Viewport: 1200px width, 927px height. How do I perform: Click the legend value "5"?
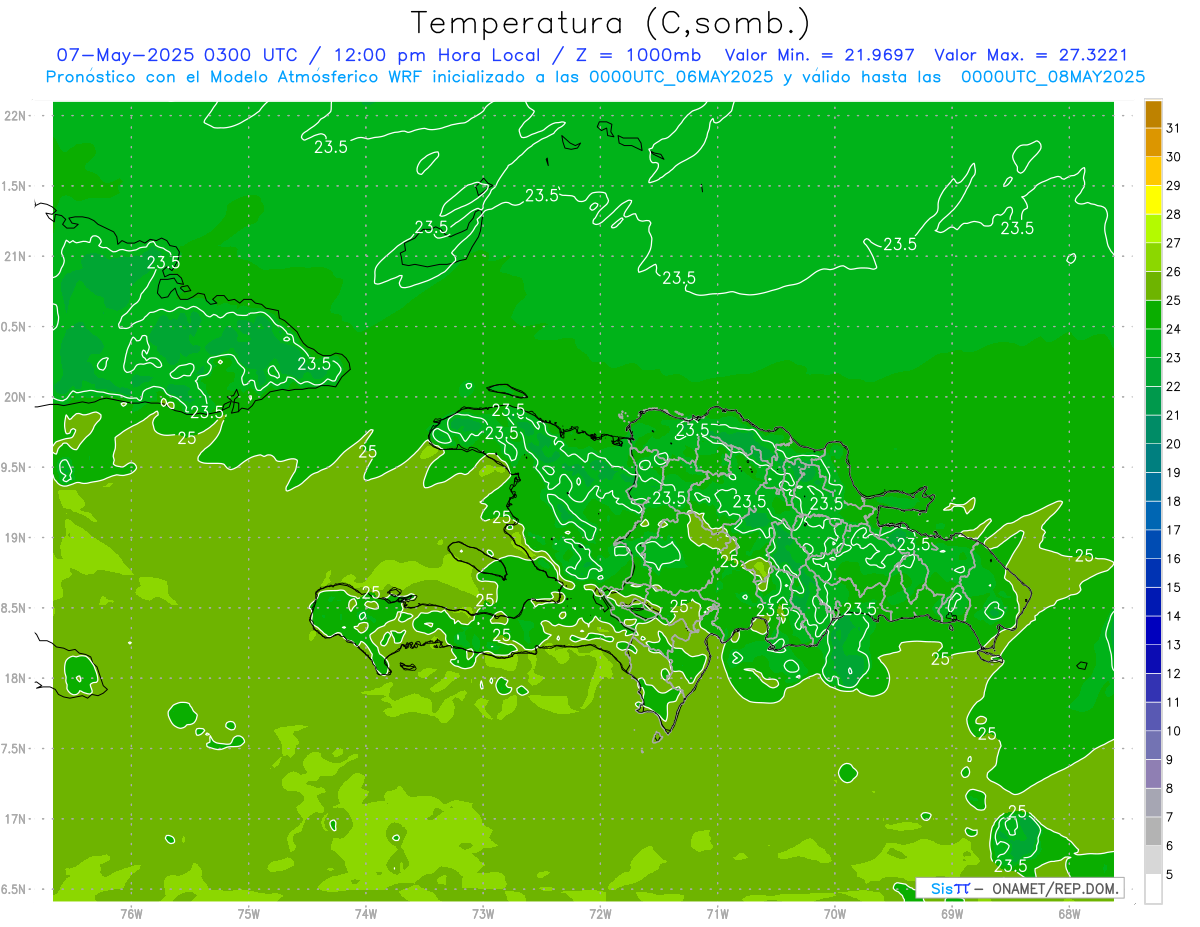[x=1170, y=874]
